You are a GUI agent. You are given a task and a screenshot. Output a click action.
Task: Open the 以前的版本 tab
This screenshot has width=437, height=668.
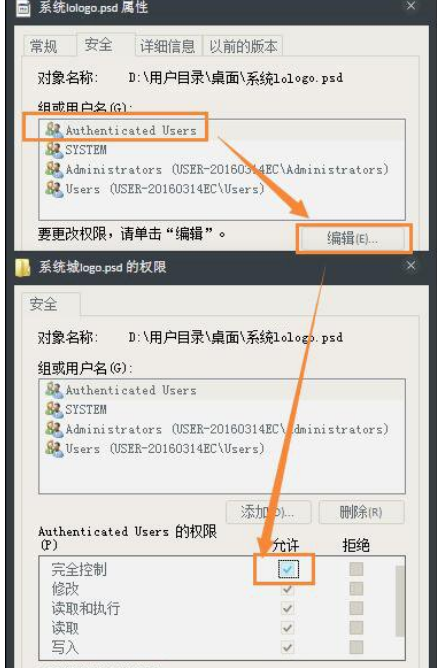coord(243,46)
